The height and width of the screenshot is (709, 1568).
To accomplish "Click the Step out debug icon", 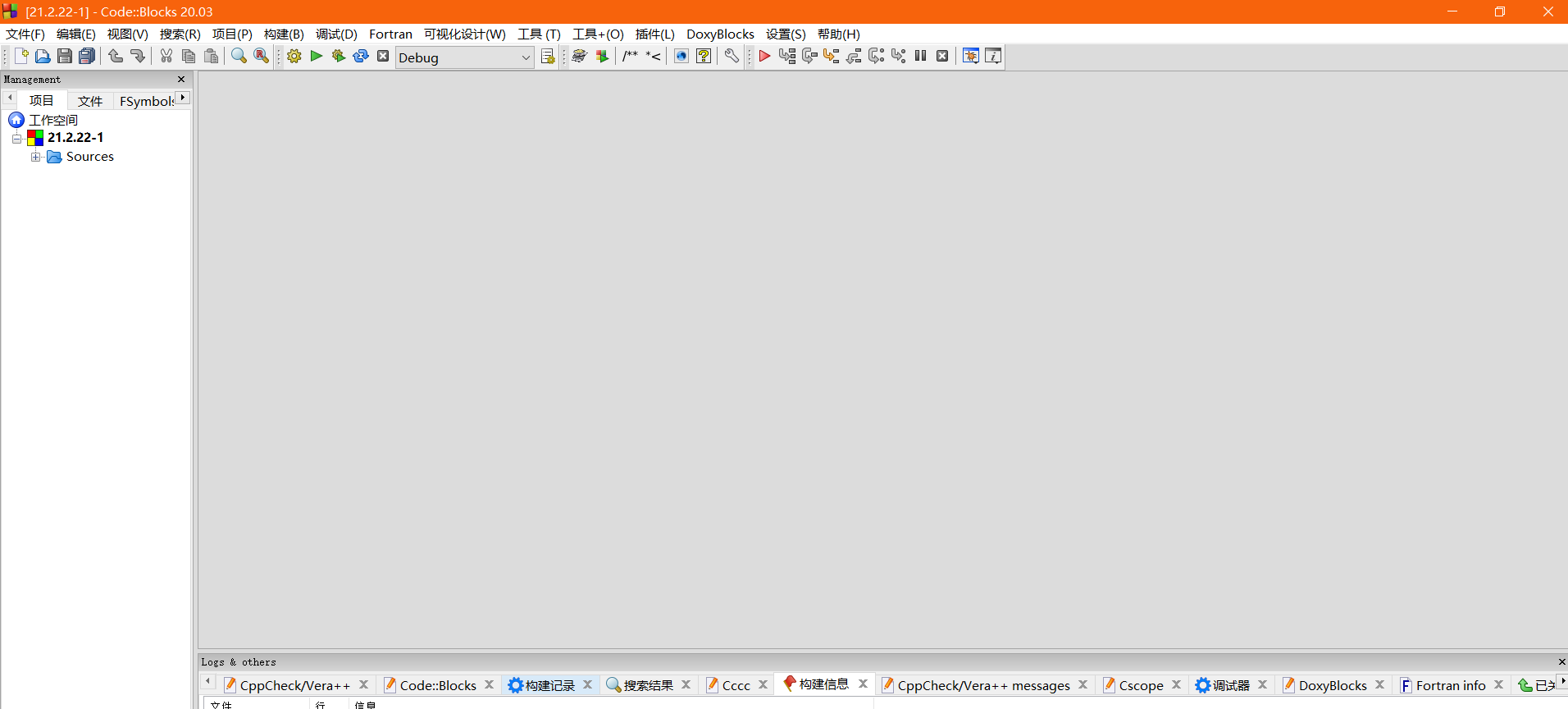I will coord(854,56).
